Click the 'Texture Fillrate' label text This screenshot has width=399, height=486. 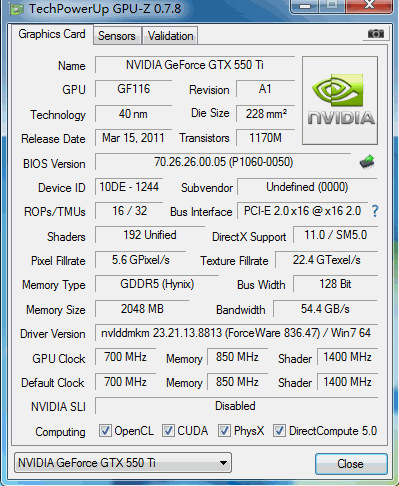click(234, 261)
